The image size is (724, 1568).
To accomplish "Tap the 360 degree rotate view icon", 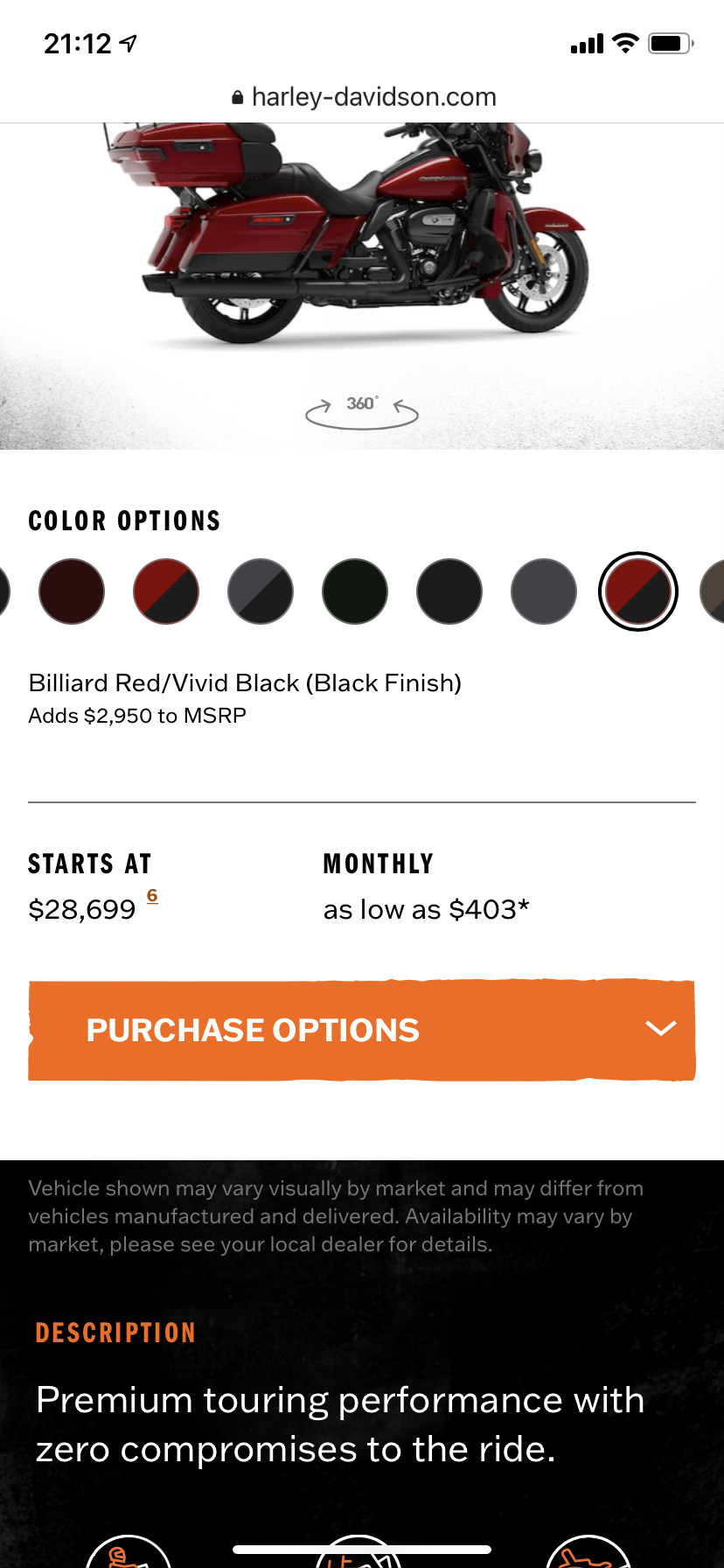I will click(361, 409).
